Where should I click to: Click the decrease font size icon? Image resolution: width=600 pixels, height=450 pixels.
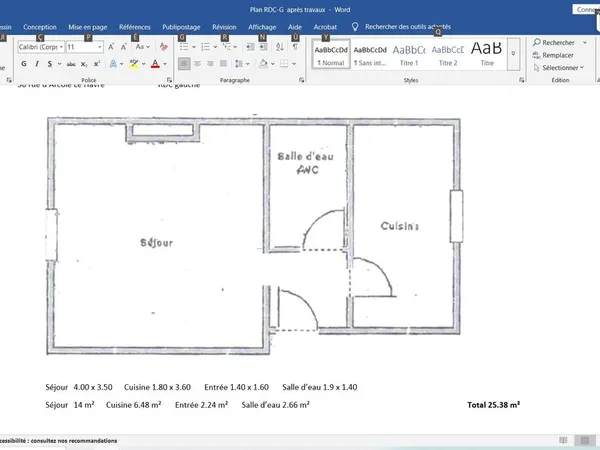click(x=124, y=47)
